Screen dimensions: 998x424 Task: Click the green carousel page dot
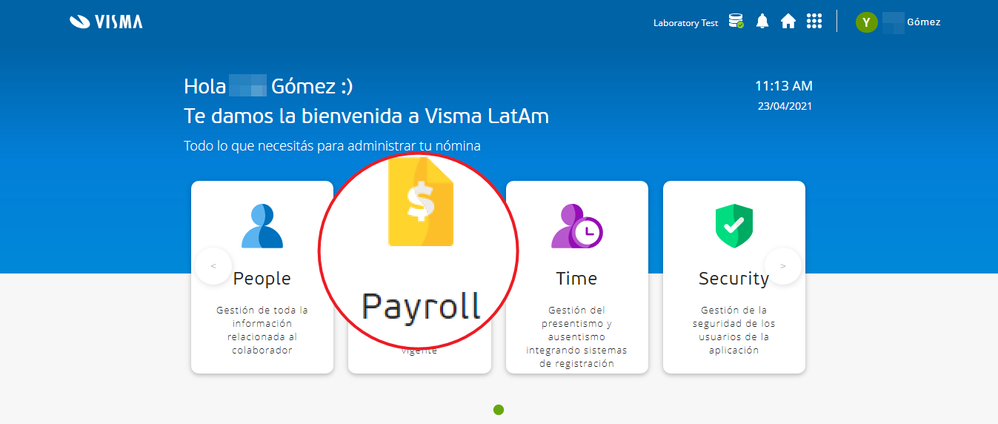click(498, 410)
